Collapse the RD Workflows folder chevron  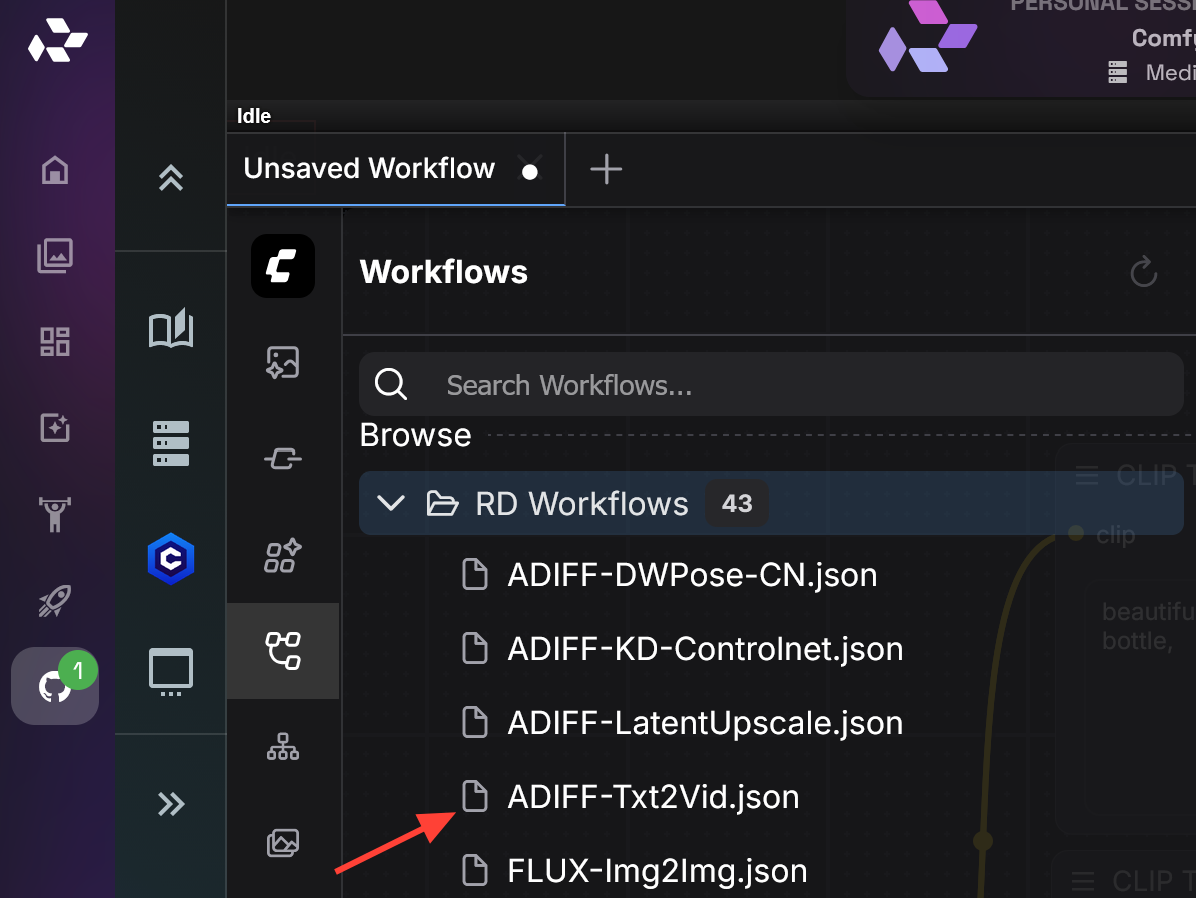(x=391, y=504)
